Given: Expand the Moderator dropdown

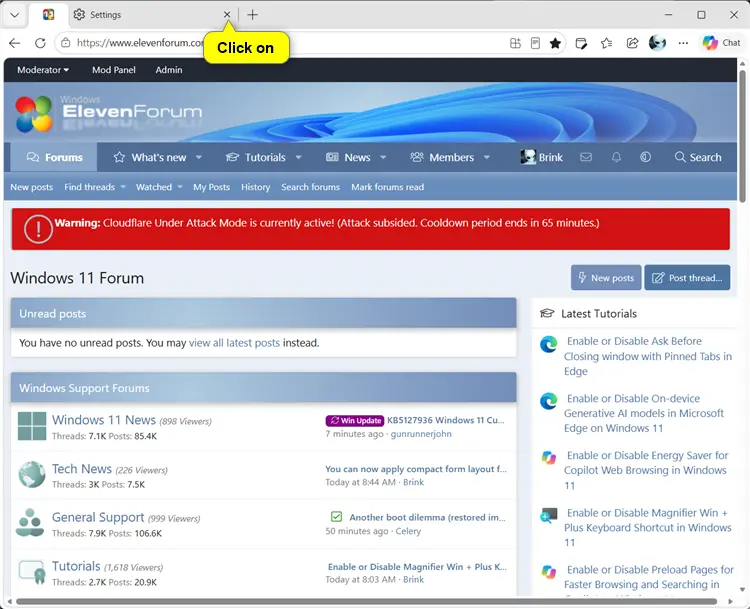Looking at the screenshot, I should (x=43, y=70).
